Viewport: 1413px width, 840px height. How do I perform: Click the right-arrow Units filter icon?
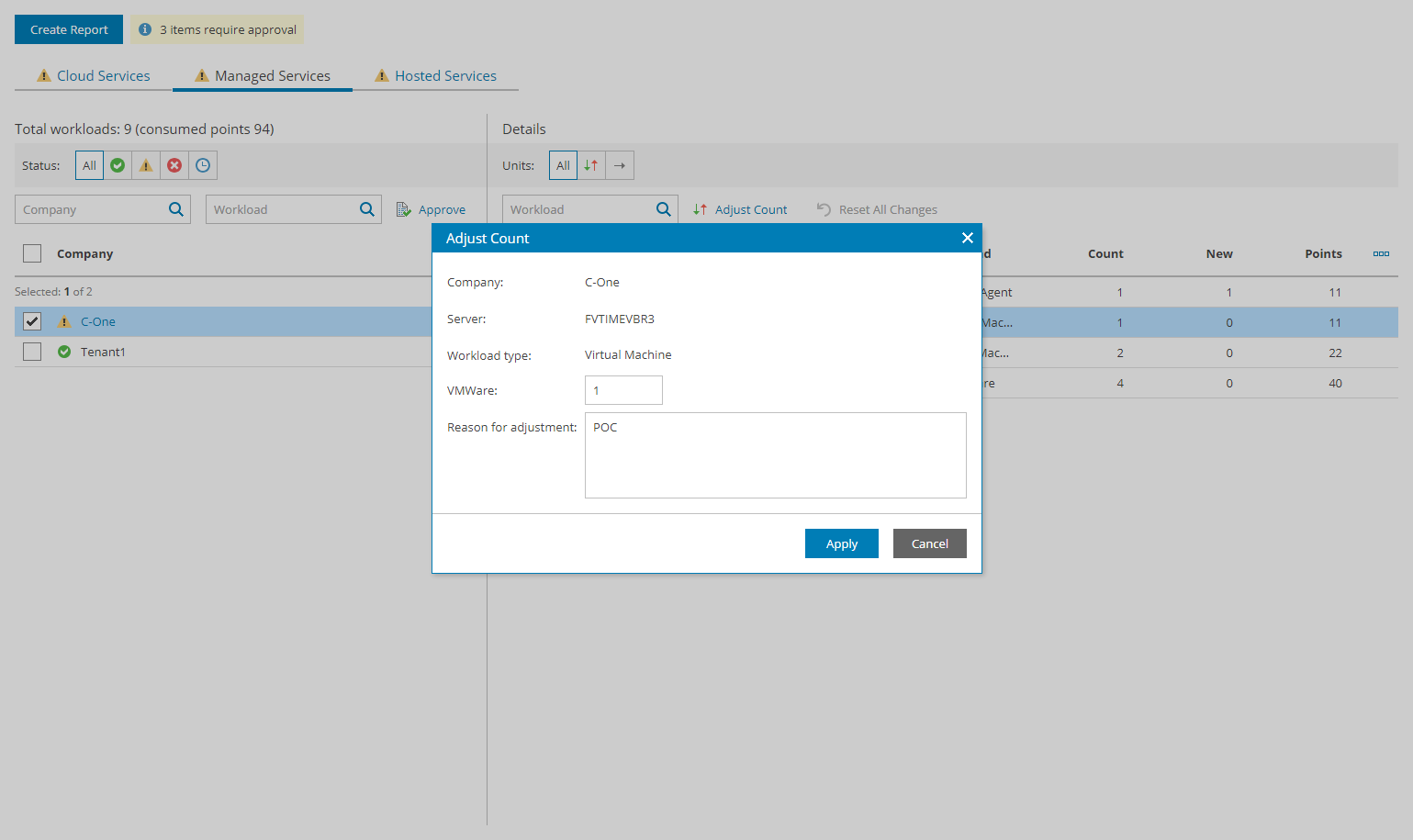pos(619,165)
